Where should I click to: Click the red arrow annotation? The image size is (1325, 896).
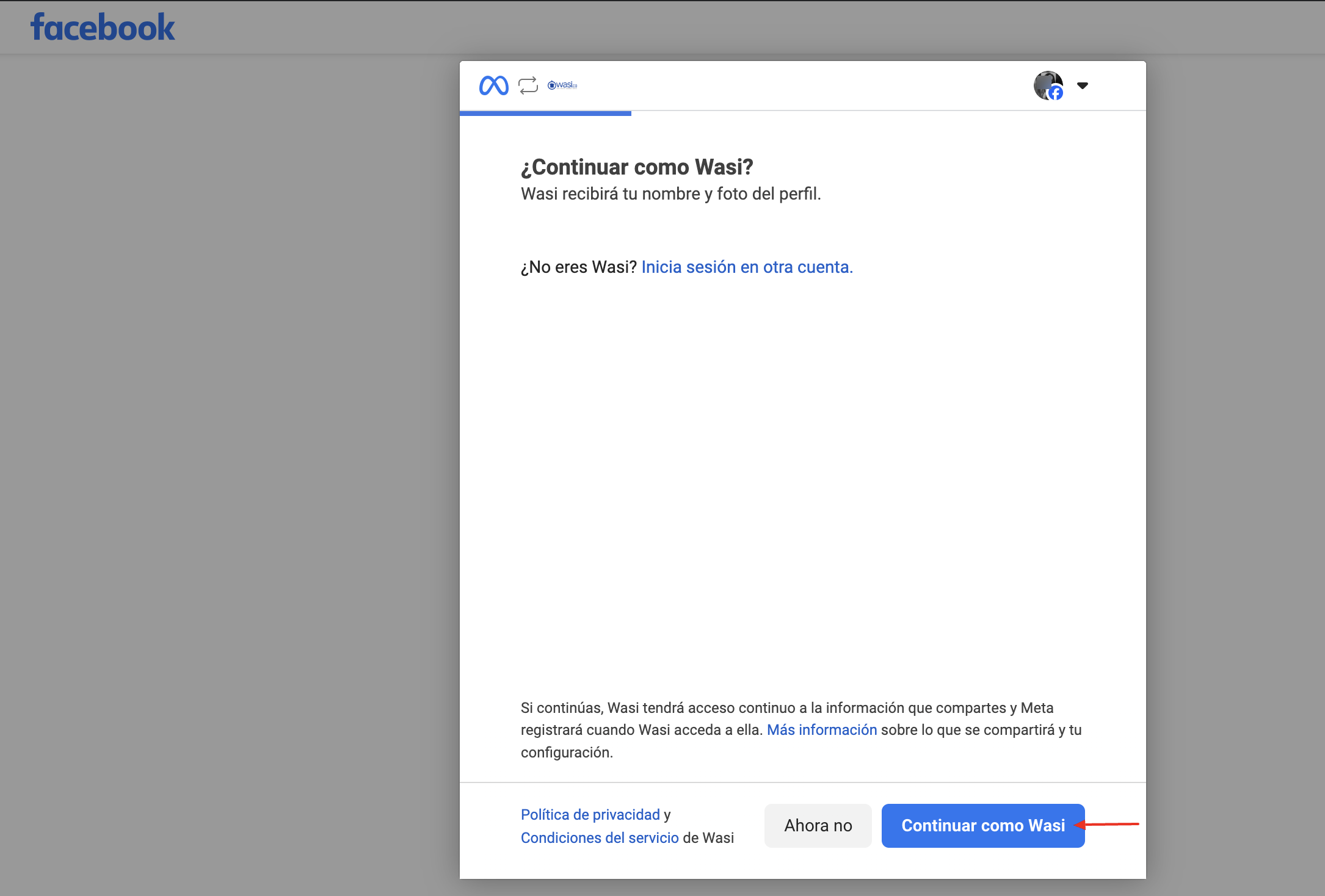point(1108,825)
